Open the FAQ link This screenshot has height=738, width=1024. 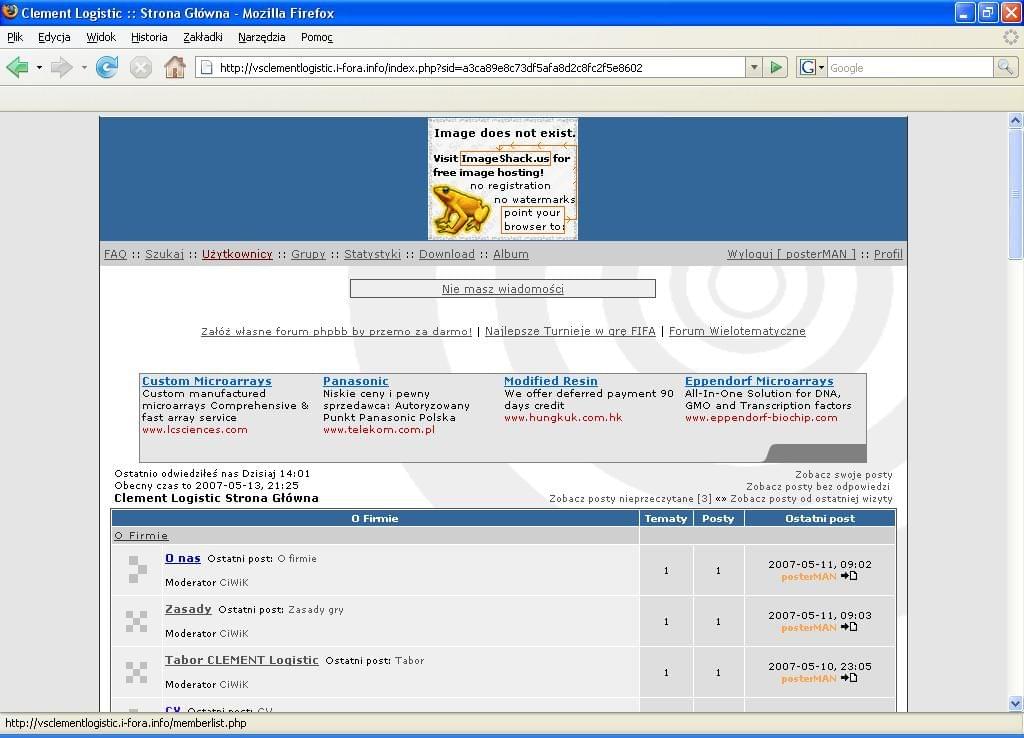point(116,254)
